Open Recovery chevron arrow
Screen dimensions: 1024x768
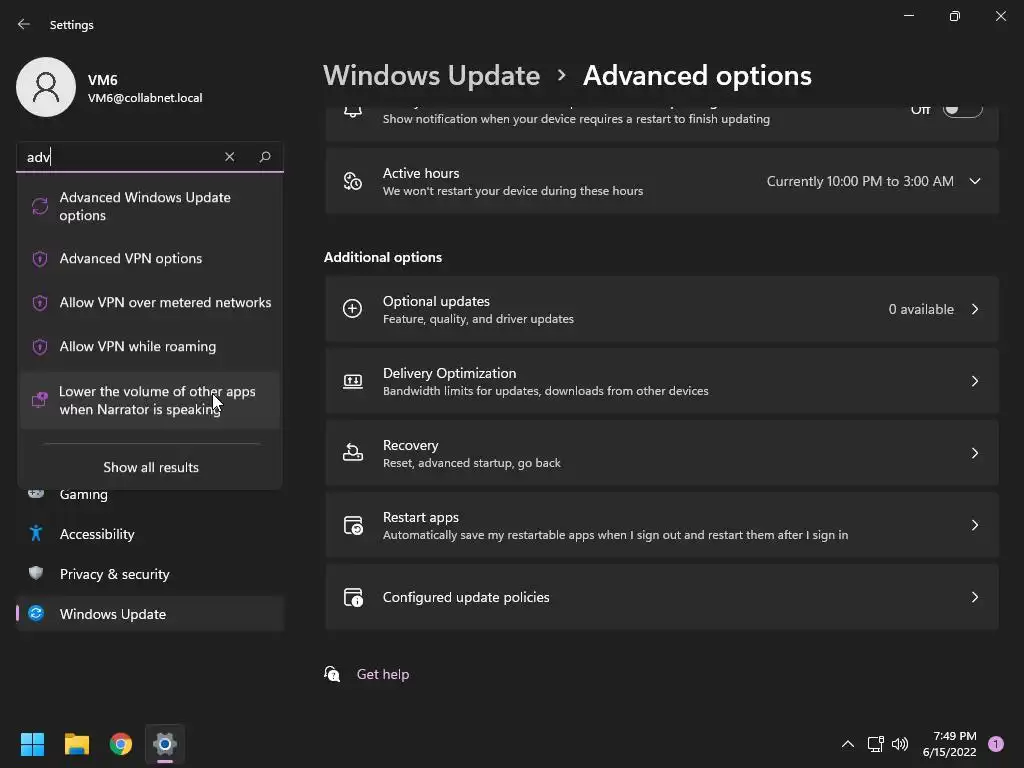(x=974, y=453)
